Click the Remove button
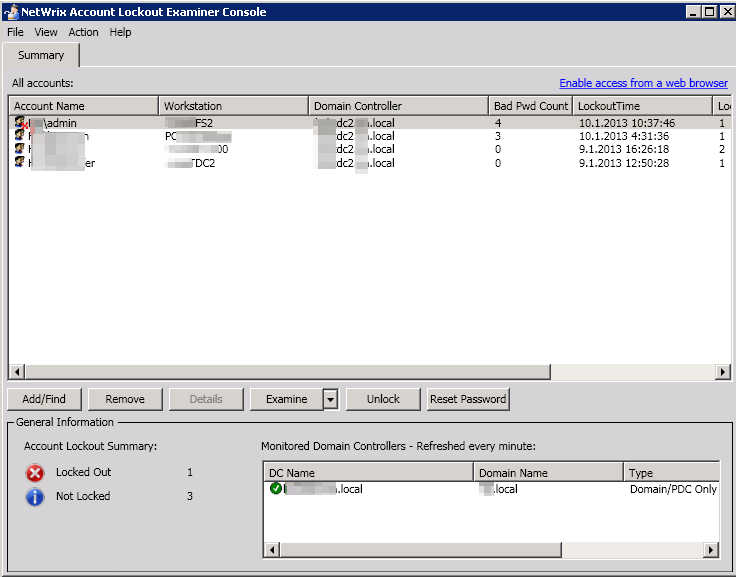This screenshot has height=577, width=736. pyautogui.click(x=125, y=399)
